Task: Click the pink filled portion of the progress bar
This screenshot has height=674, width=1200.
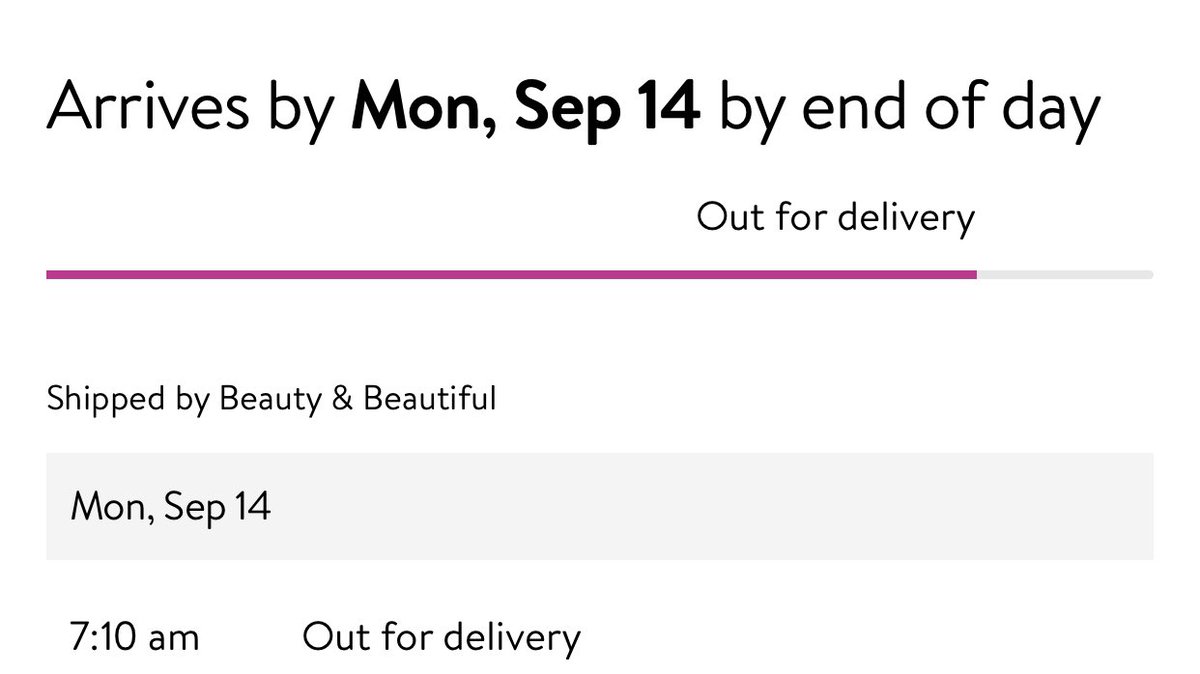Action: point(511,274)
